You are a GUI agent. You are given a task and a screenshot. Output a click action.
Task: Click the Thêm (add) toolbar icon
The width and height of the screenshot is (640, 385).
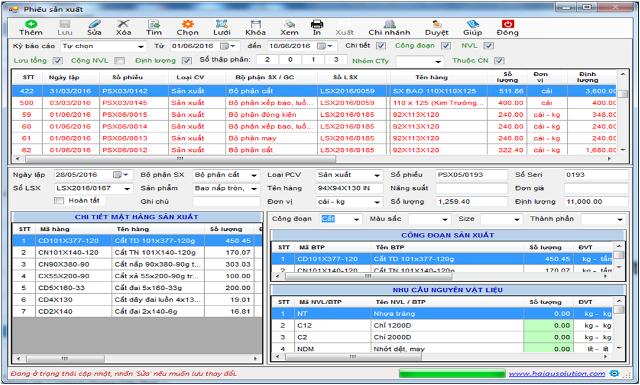pos(31,24)
